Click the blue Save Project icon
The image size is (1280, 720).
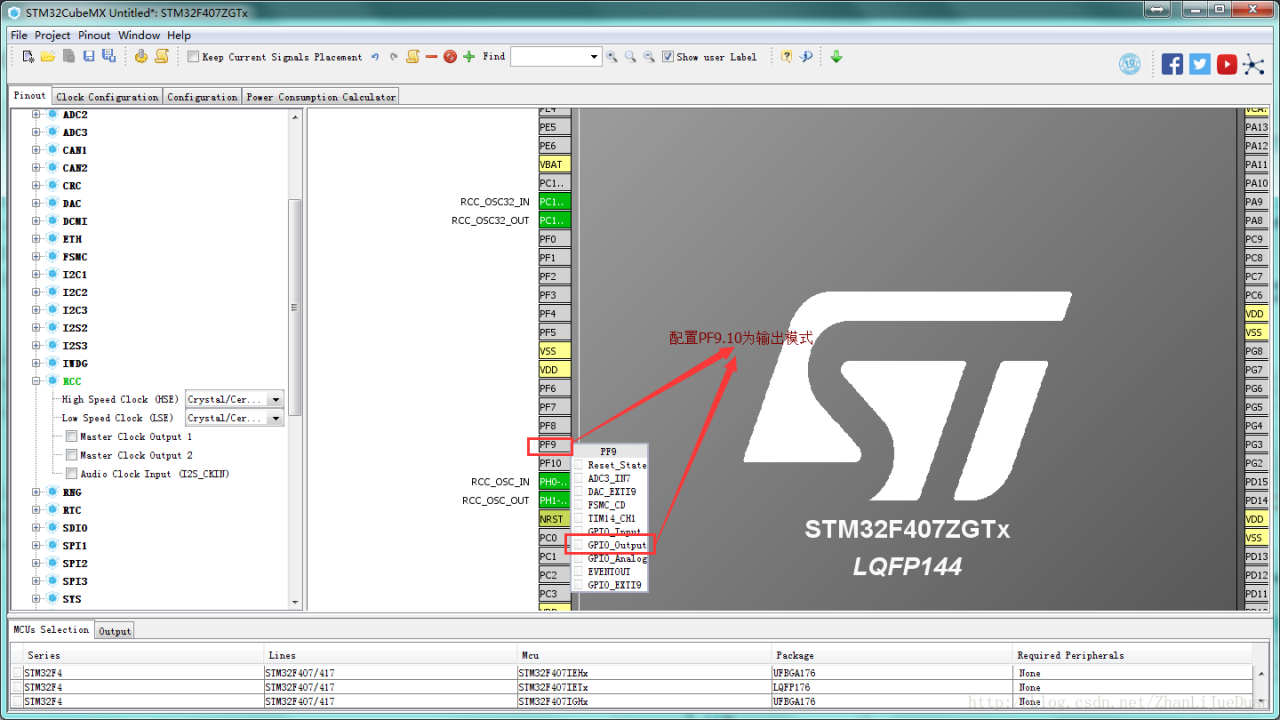click(88, 56)
